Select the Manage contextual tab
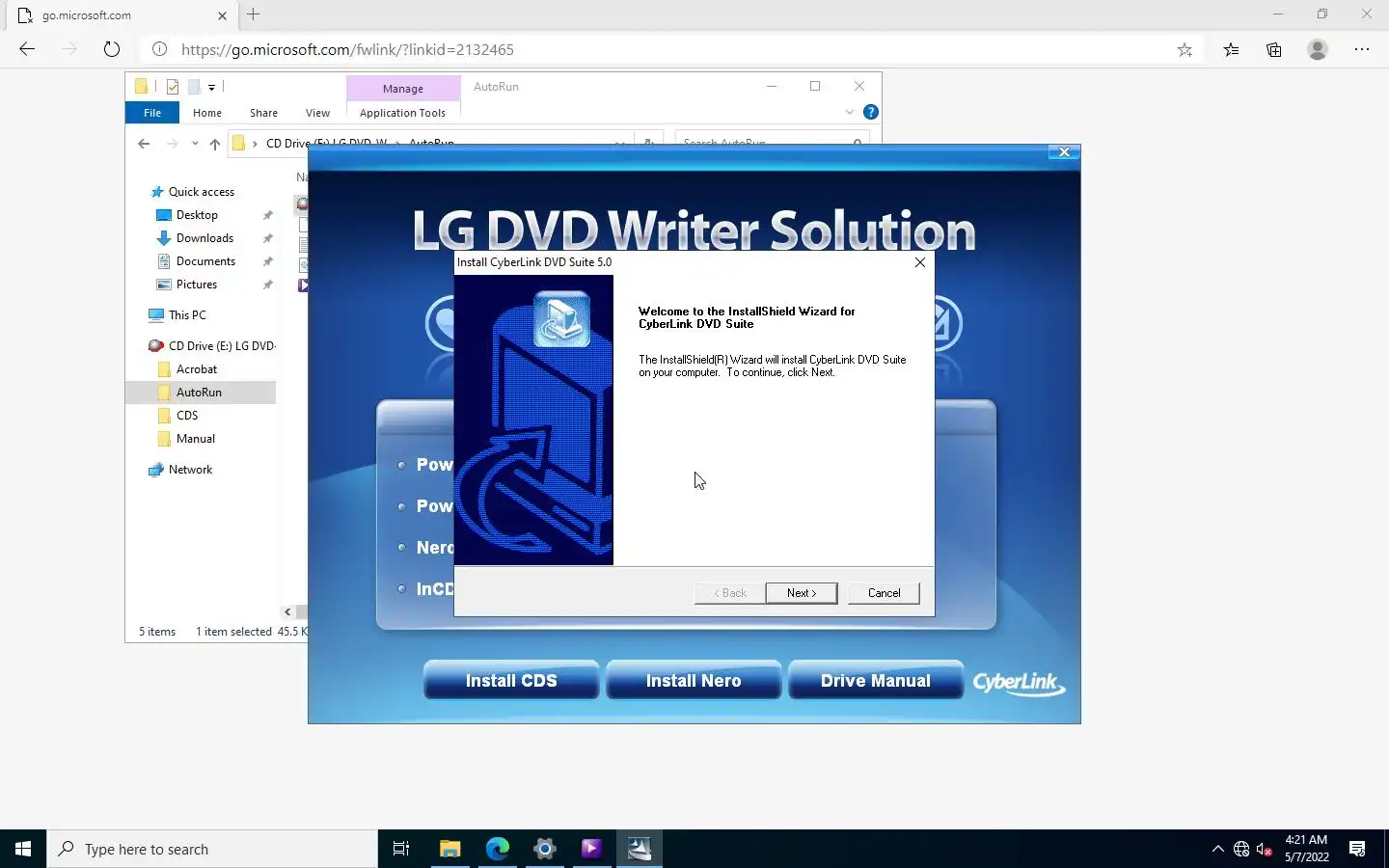Screen dimensions: 1389x868 [x=403, y=88]
